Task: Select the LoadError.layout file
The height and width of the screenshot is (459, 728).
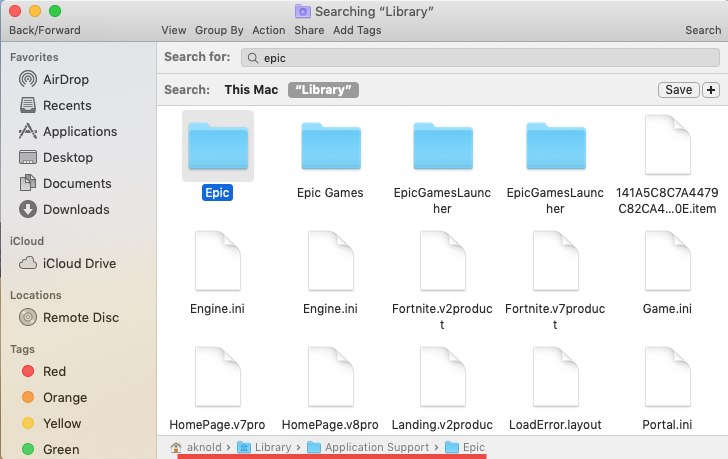Action: coord(556,377)
